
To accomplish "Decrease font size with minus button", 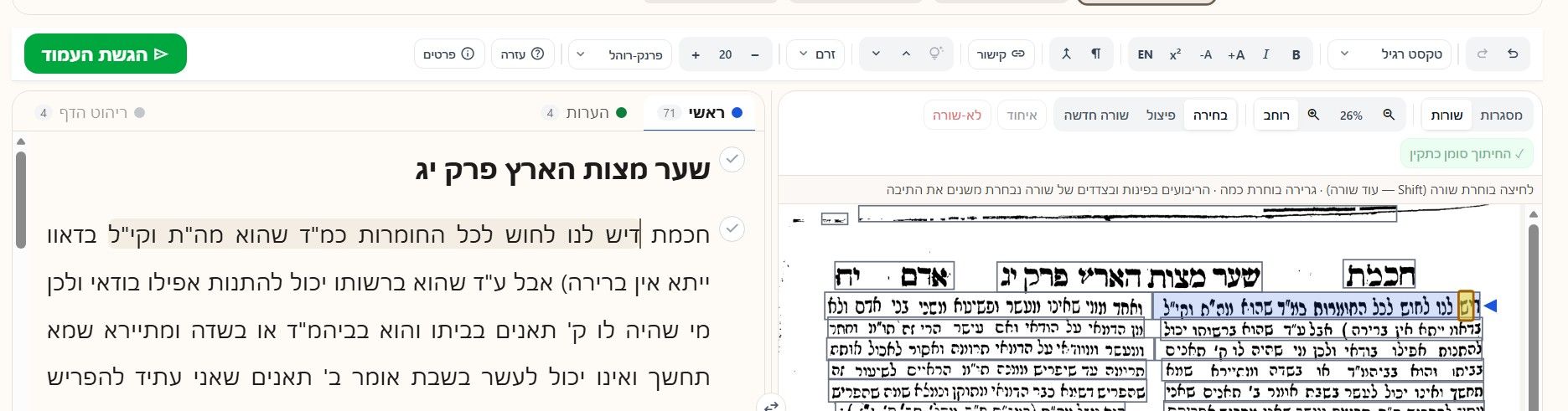I will [x=755, y=54].
